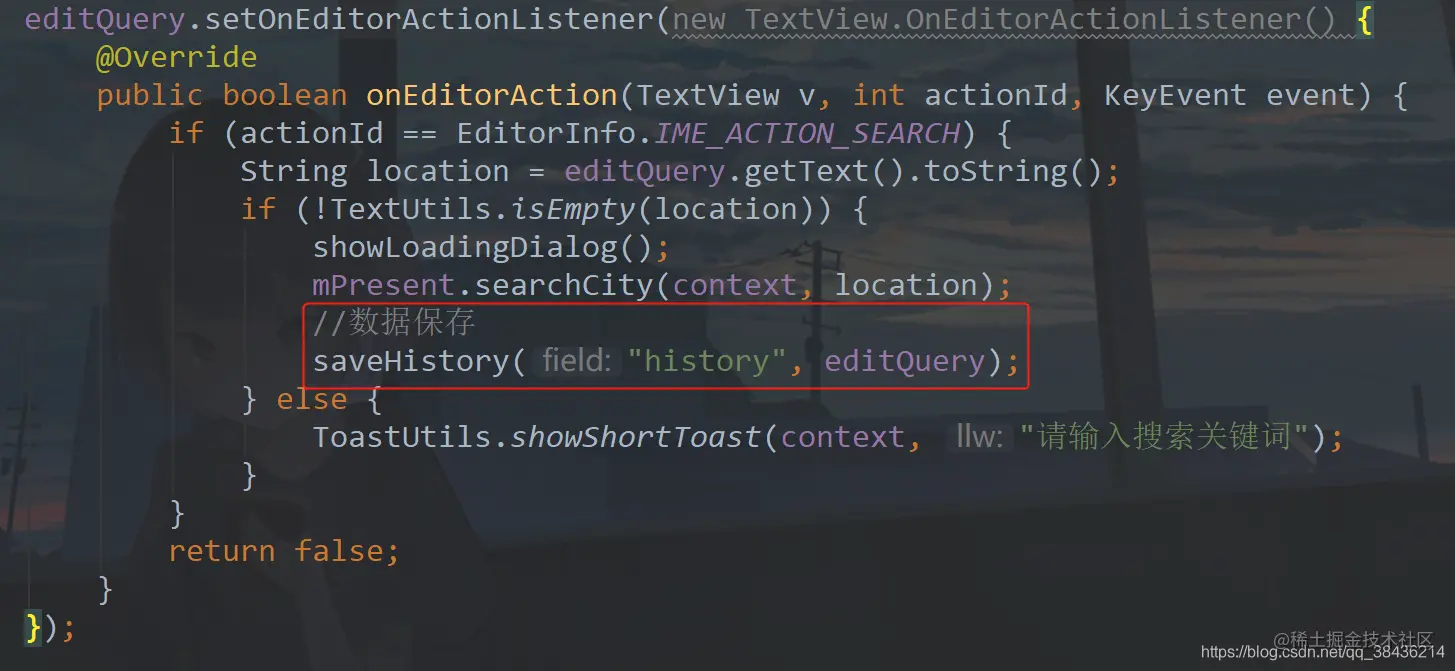Click the getText() call

tap(822, 171)
